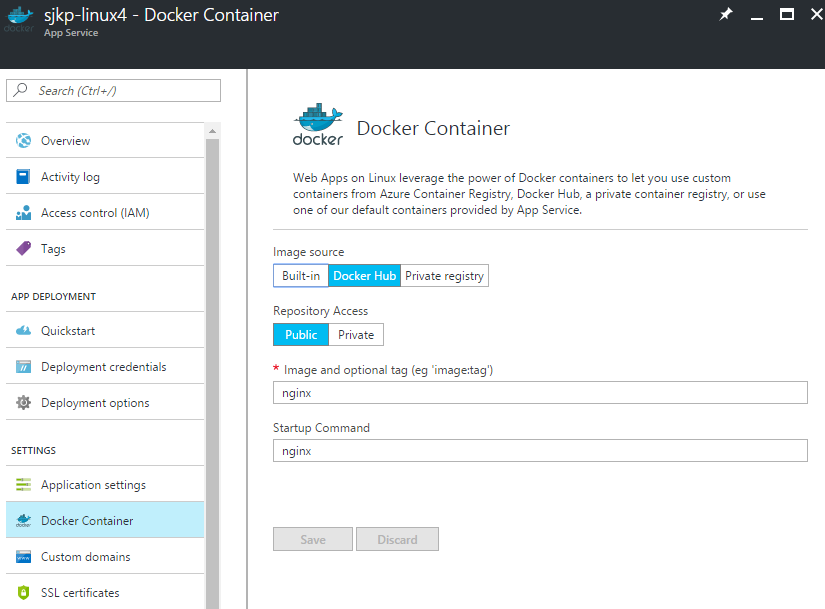Click the Save button

pyautogui.click(x=312, y=539)
